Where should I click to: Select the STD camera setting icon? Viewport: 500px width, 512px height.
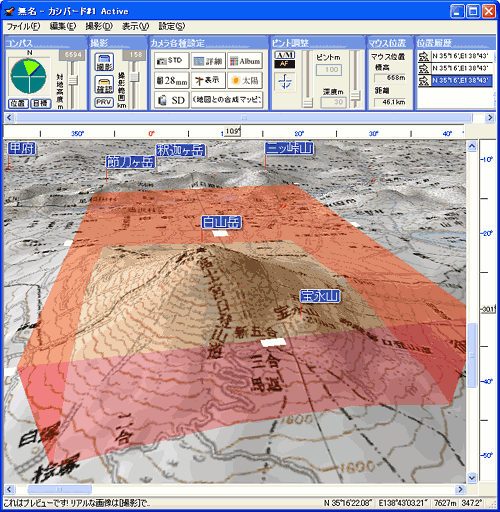[171, 61]
